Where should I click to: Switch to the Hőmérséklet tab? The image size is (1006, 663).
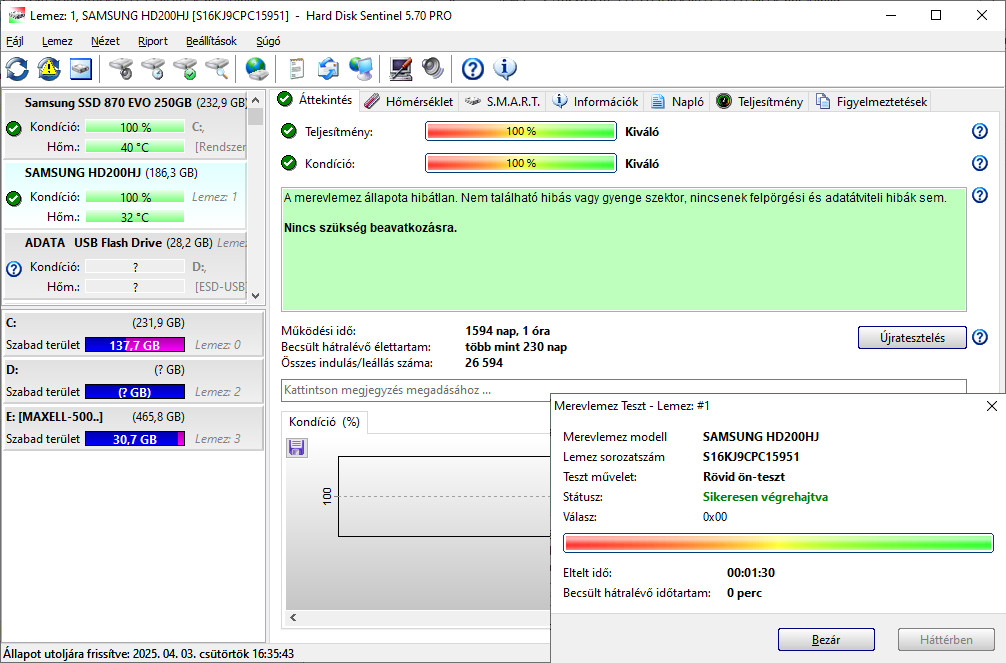[409, 101]
